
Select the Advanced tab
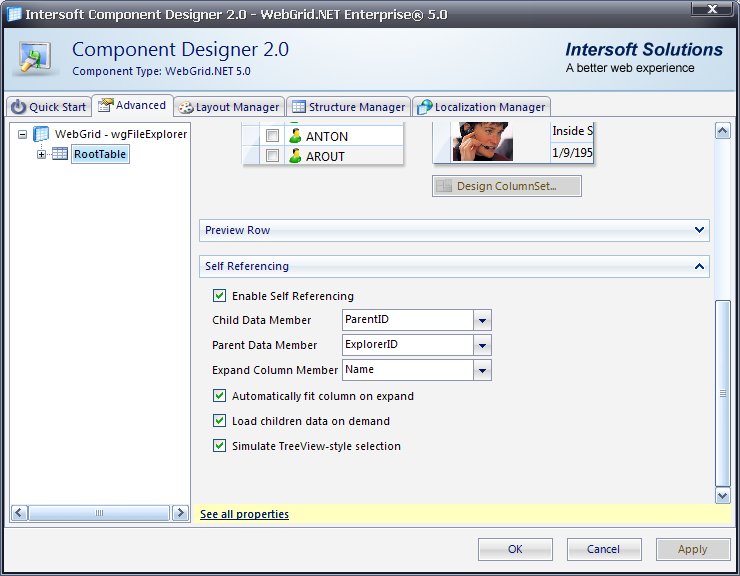coord(133,105)
